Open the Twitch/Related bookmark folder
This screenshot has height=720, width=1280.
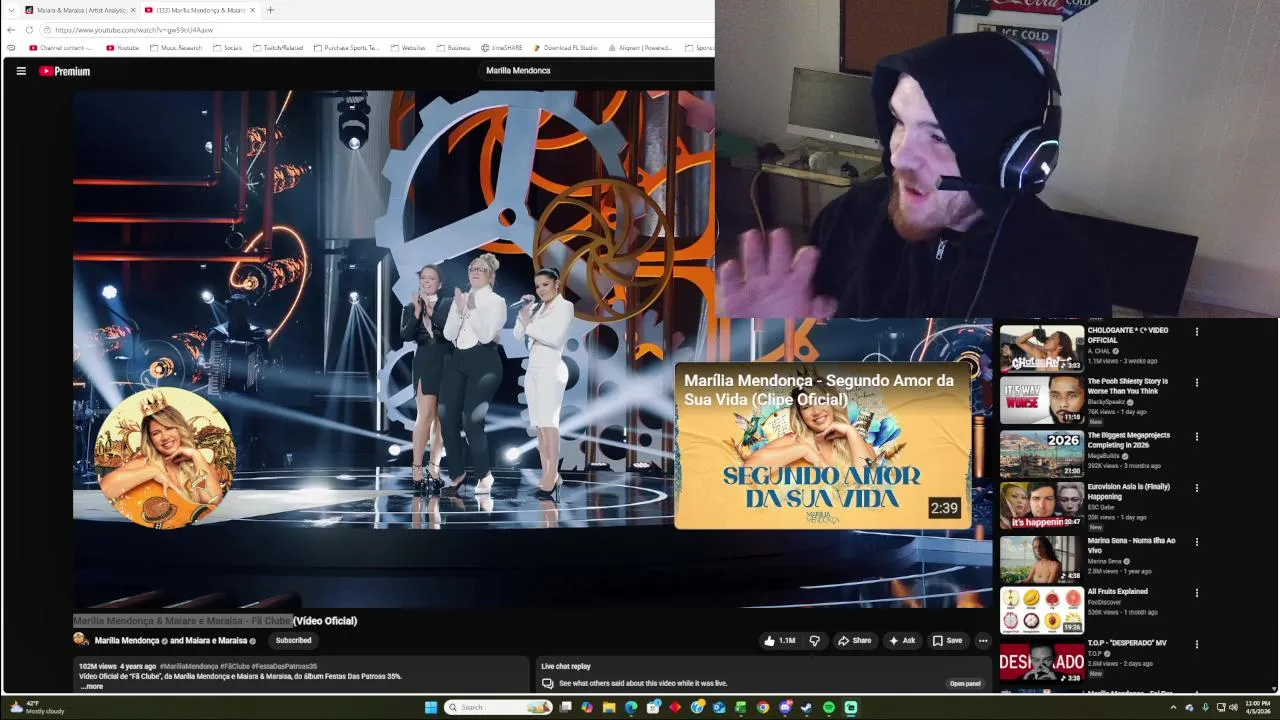[278, 48]
